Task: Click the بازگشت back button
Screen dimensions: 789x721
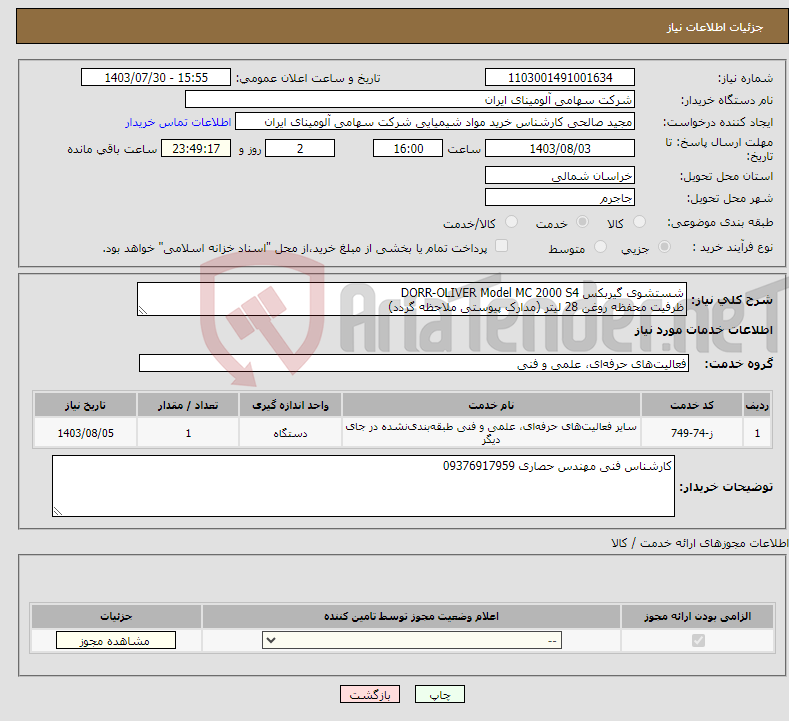Action: tap(370, 694)
